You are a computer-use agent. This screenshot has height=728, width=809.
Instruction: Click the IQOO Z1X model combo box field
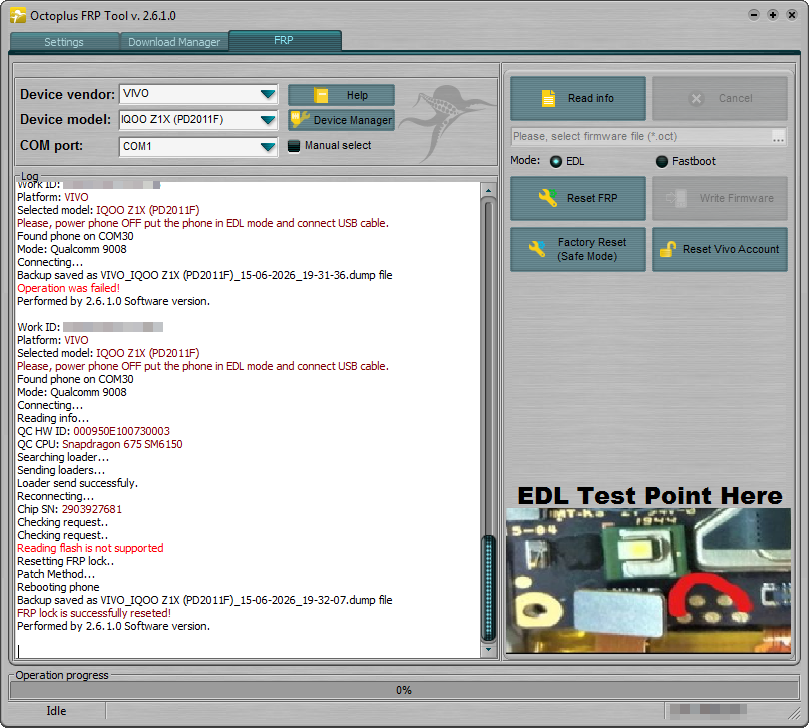(199, 120)
